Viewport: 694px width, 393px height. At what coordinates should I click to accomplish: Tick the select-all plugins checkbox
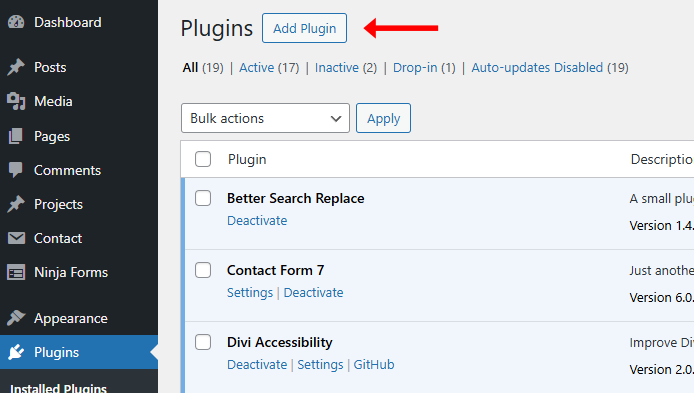point(203,159)
